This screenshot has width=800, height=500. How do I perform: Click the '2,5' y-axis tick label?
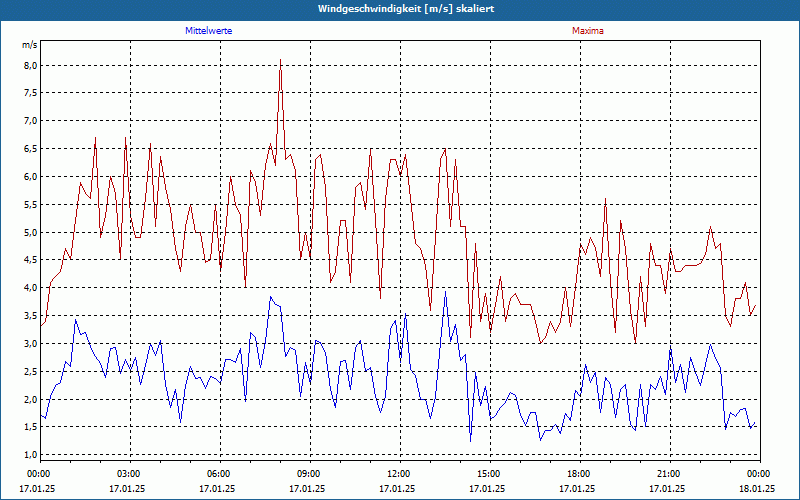click(30, 371)
